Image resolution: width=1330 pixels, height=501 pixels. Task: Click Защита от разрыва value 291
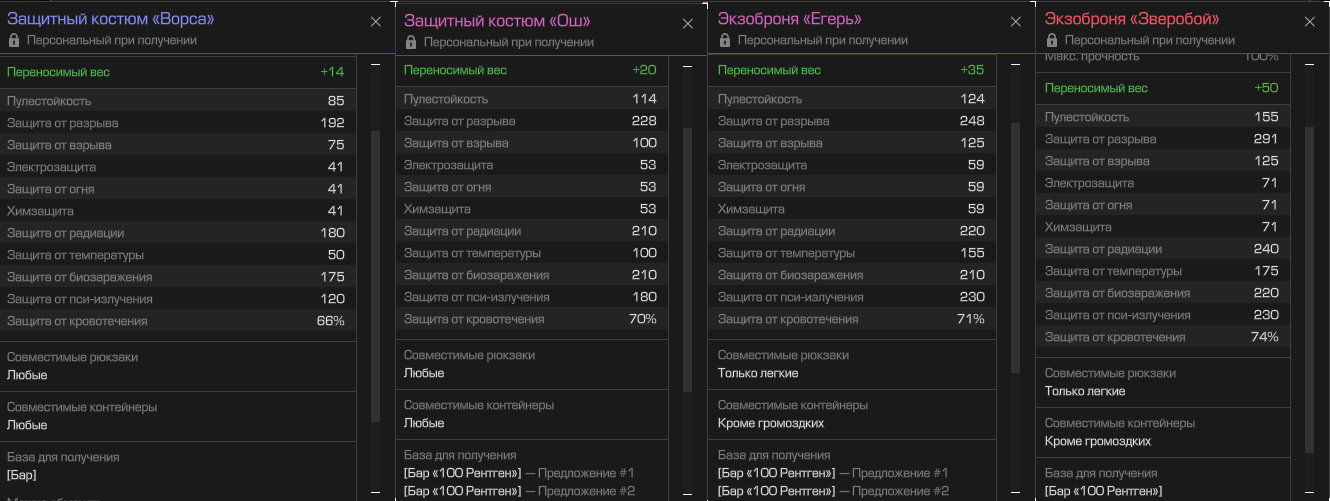1266,139
